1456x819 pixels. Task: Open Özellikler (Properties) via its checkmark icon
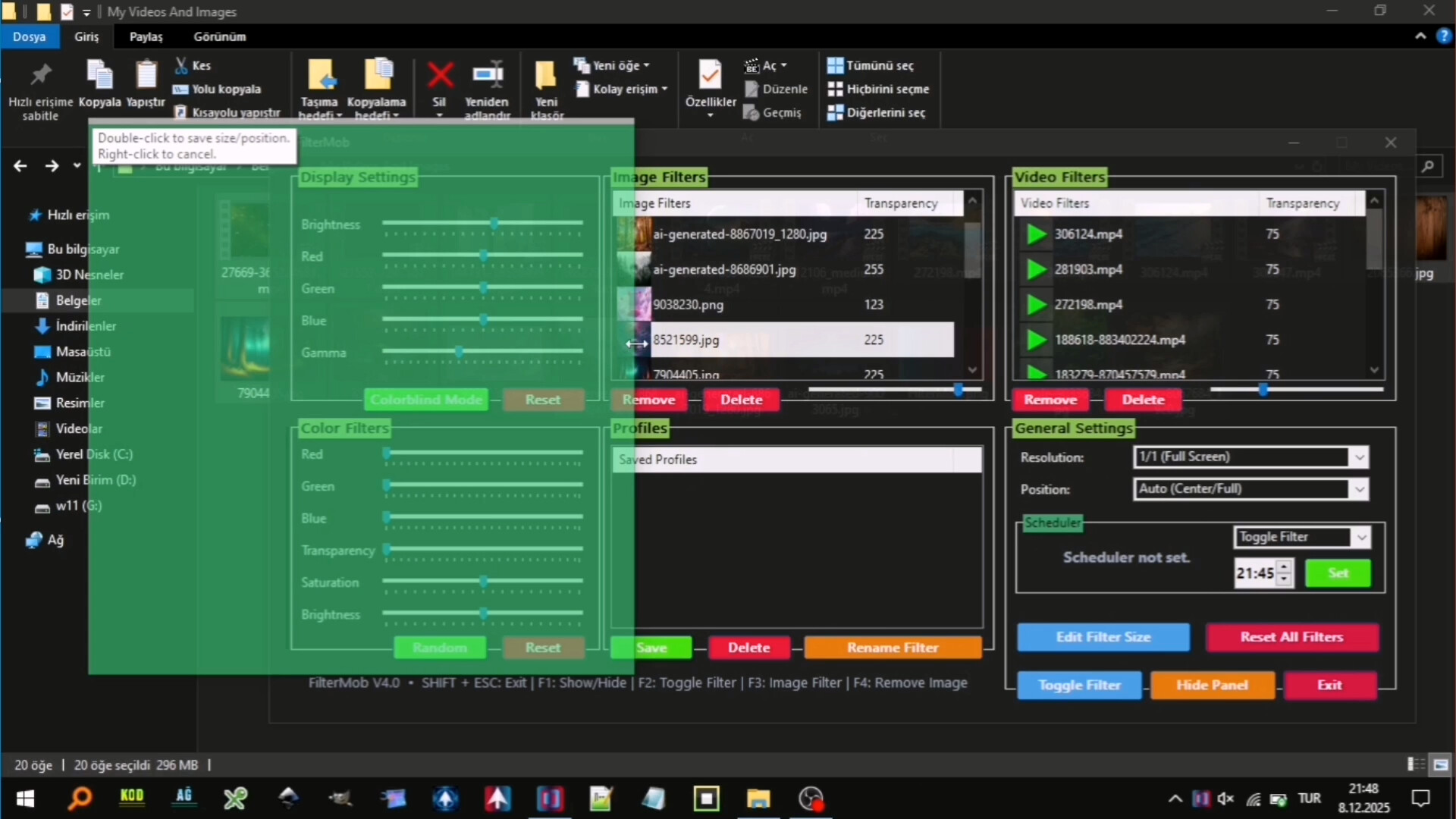[x=710, y=76]
